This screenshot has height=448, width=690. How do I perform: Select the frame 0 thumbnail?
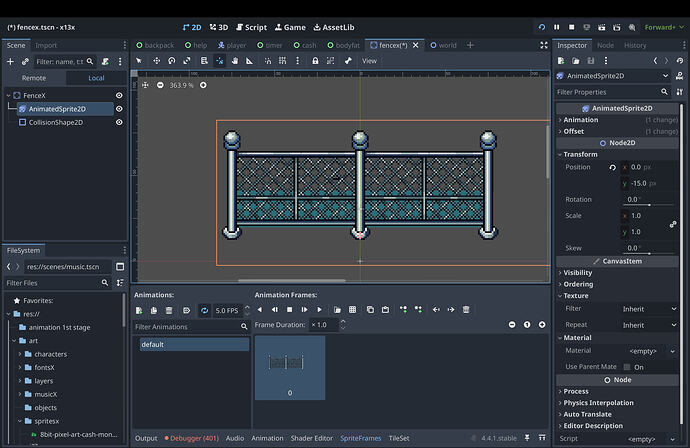click(x=290, y=367)
